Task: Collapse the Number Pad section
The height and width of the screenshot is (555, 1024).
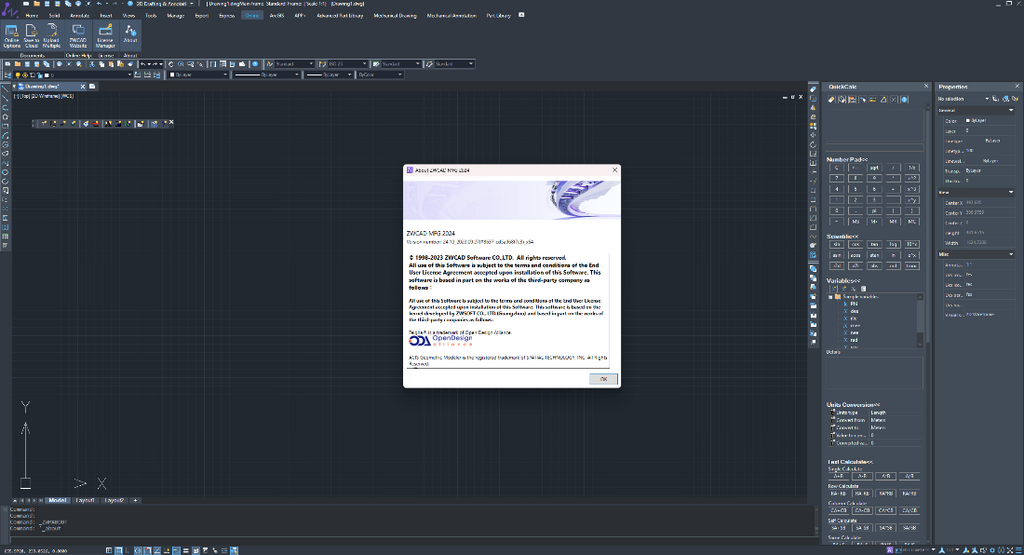Action: coord(847,159)
